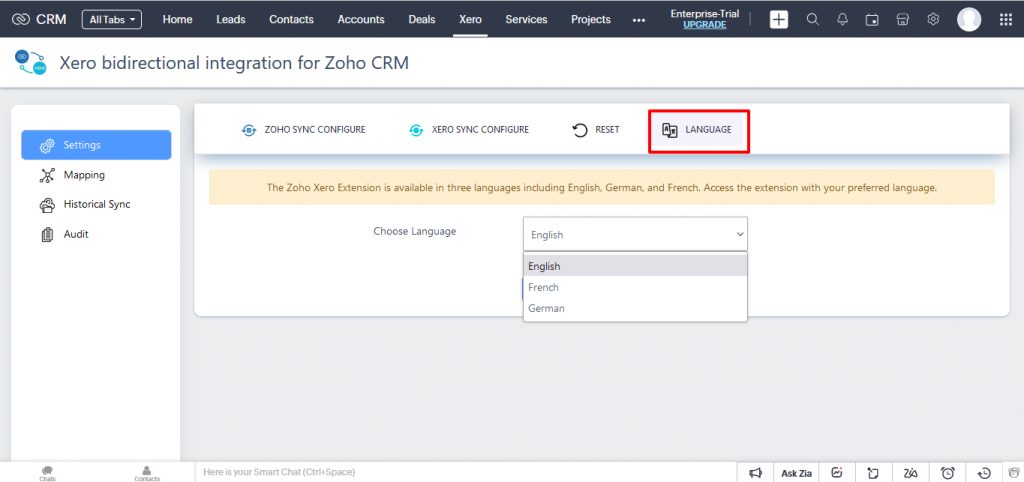This screenshot has height=482, width=1024.
Task: Open the alarm clock reminders icon
Action: click(x=948, y=473)
